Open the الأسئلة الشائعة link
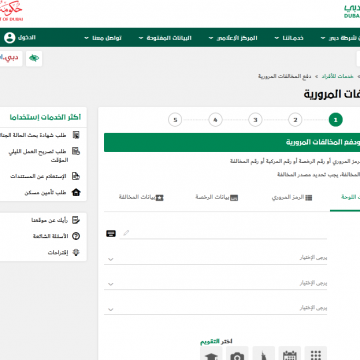360x360 pixels. [x=50, y=236]
